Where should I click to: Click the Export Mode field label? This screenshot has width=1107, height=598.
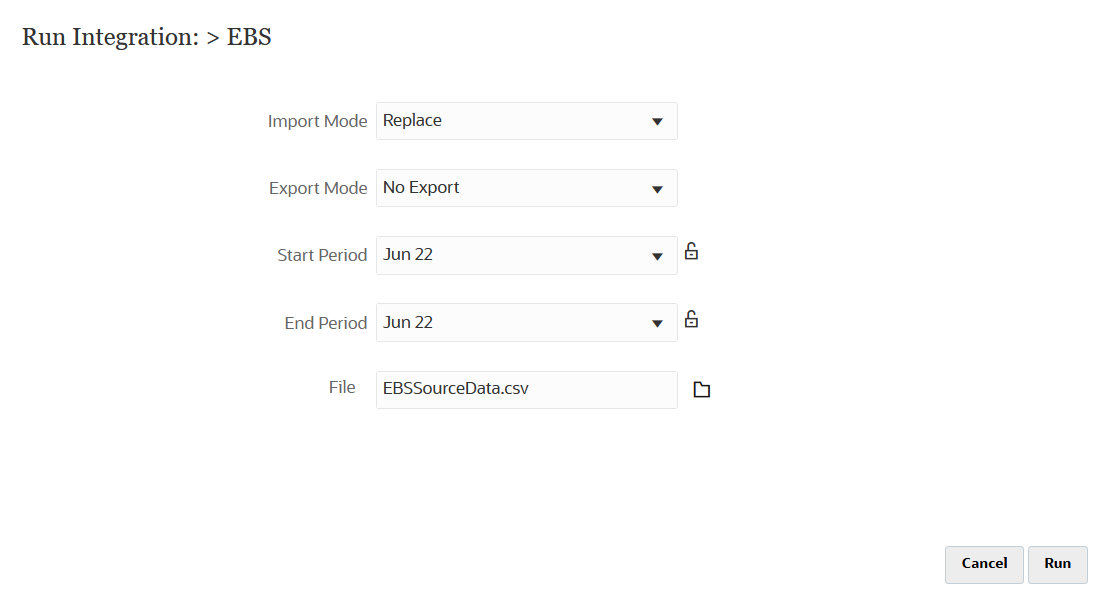(318, 188)
